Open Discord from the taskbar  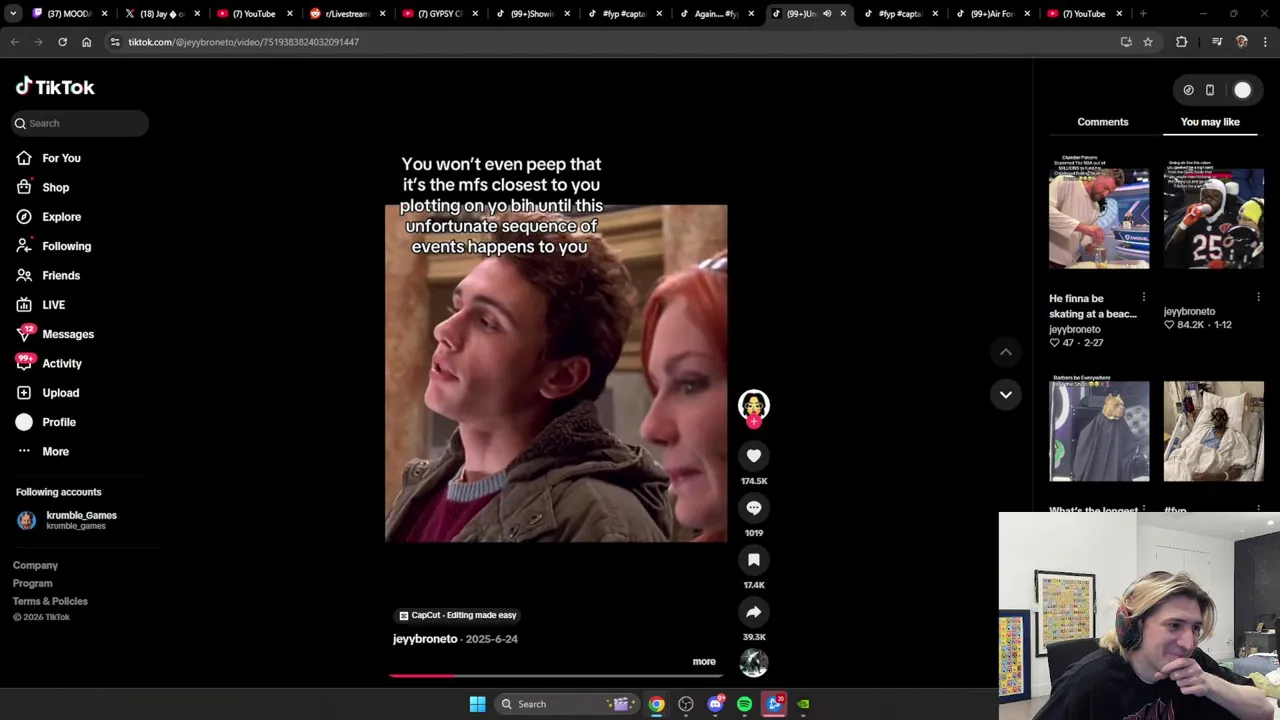click(715, 704)
